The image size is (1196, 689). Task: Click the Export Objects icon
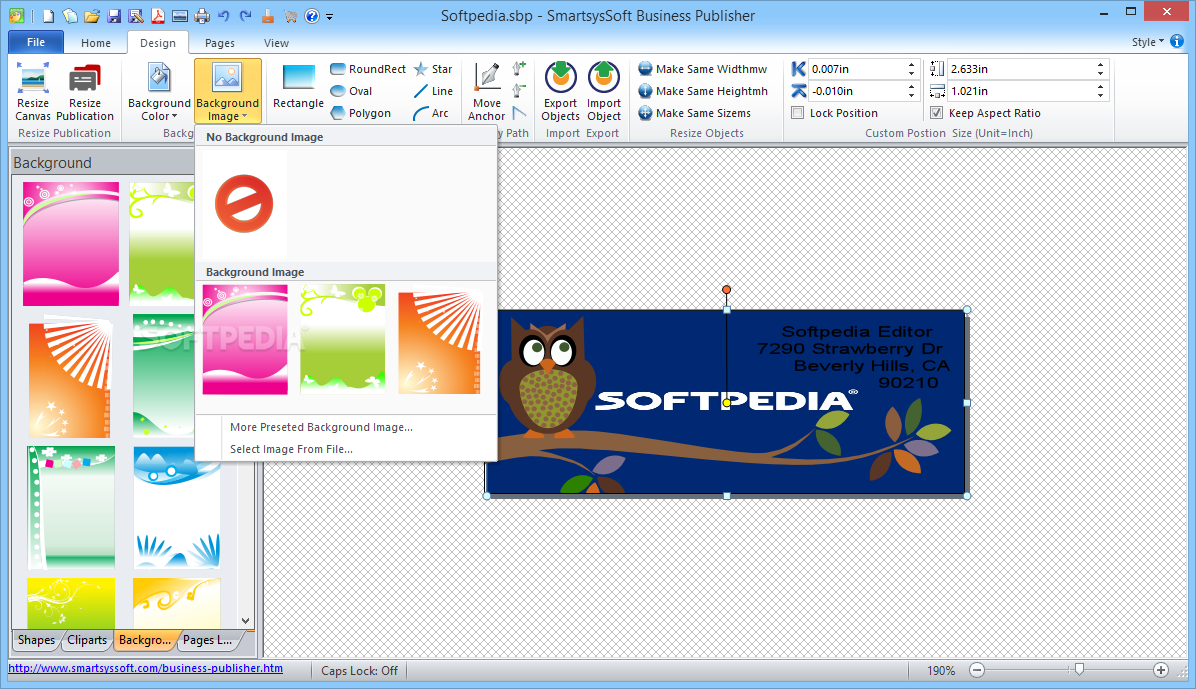coord(561,92)
